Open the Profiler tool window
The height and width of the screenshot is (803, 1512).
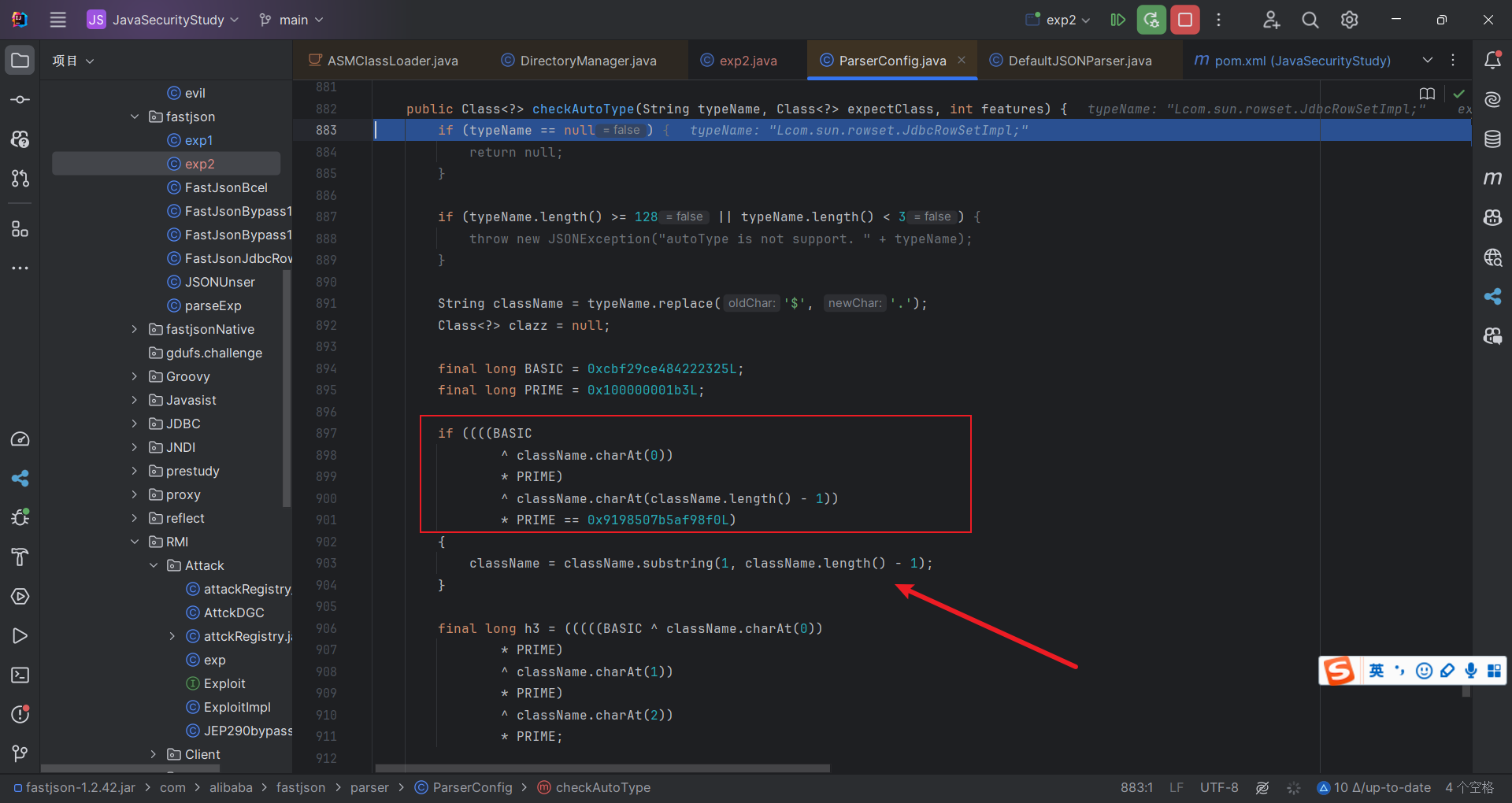(20, 439)
